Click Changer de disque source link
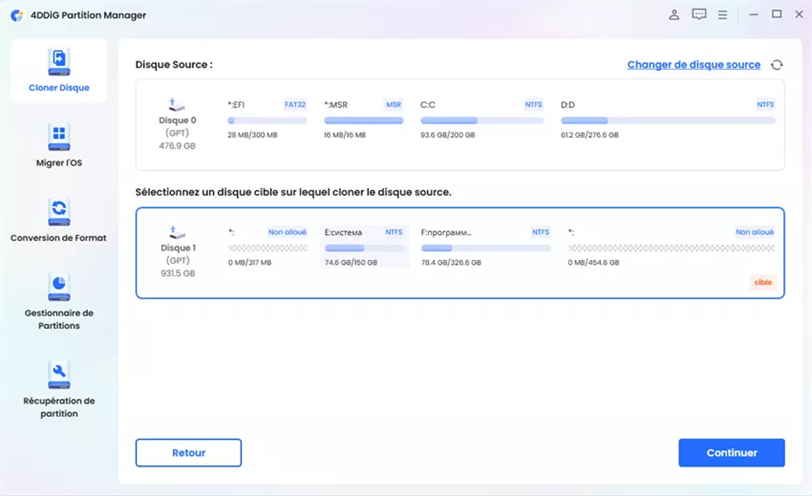 point(694,65)
